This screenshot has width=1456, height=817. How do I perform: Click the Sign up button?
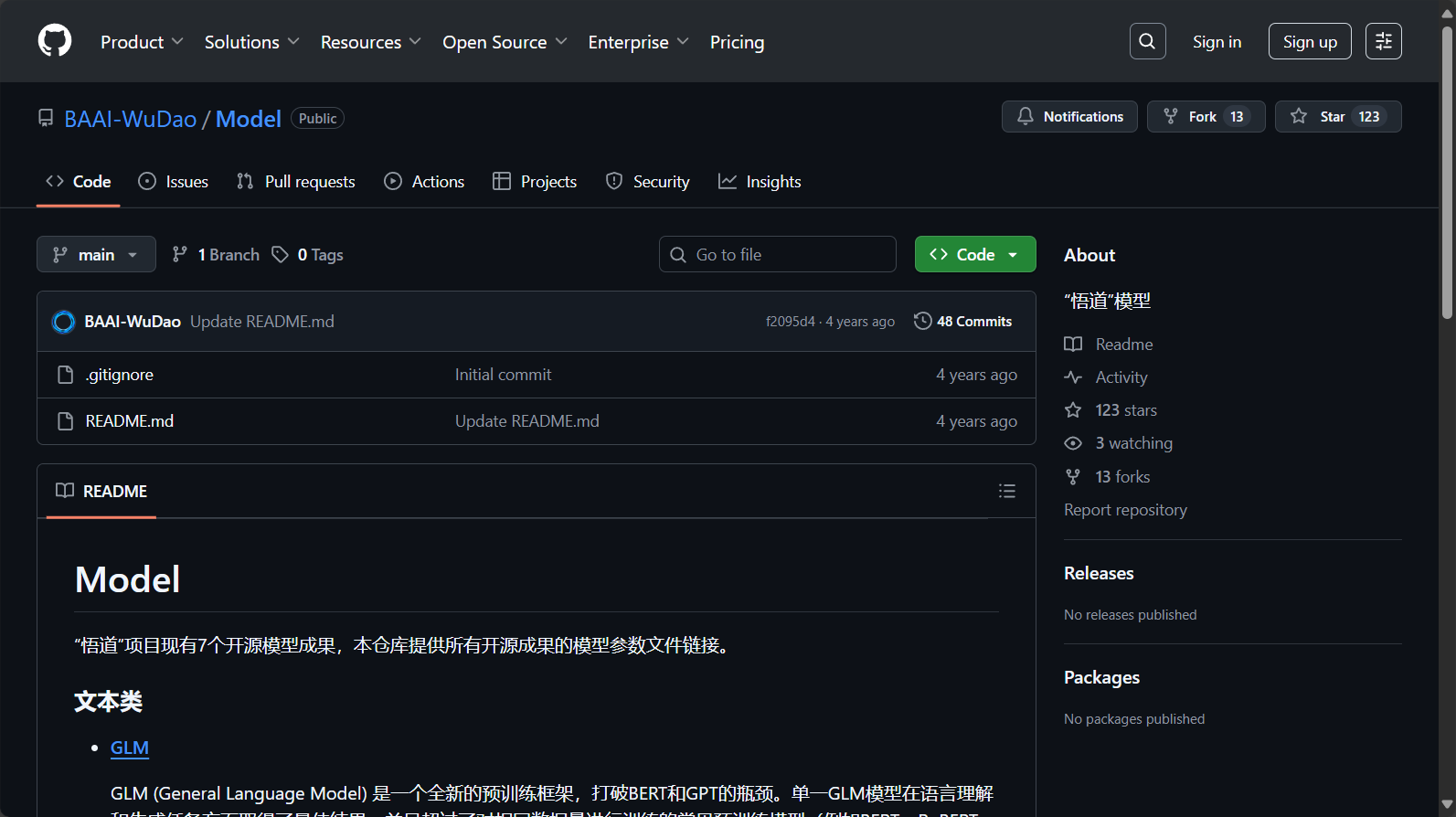(1310, 41)
